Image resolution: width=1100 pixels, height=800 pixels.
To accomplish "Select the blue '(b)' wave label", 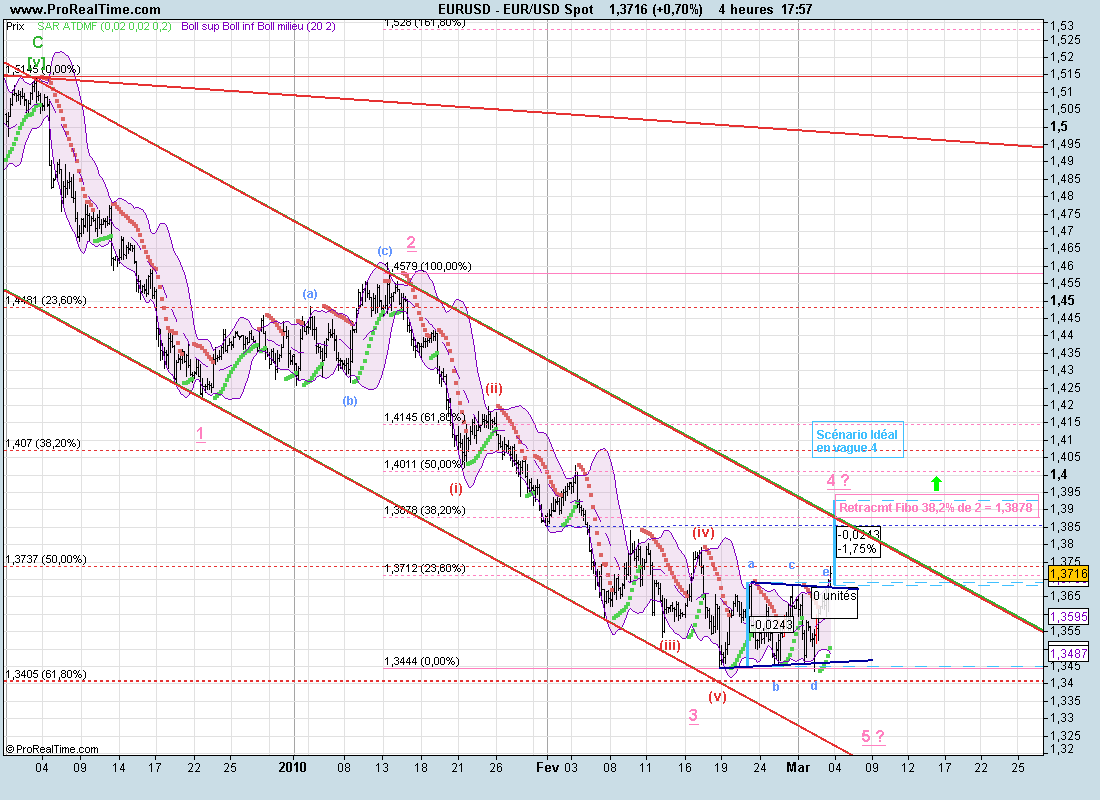I will 350,401.
